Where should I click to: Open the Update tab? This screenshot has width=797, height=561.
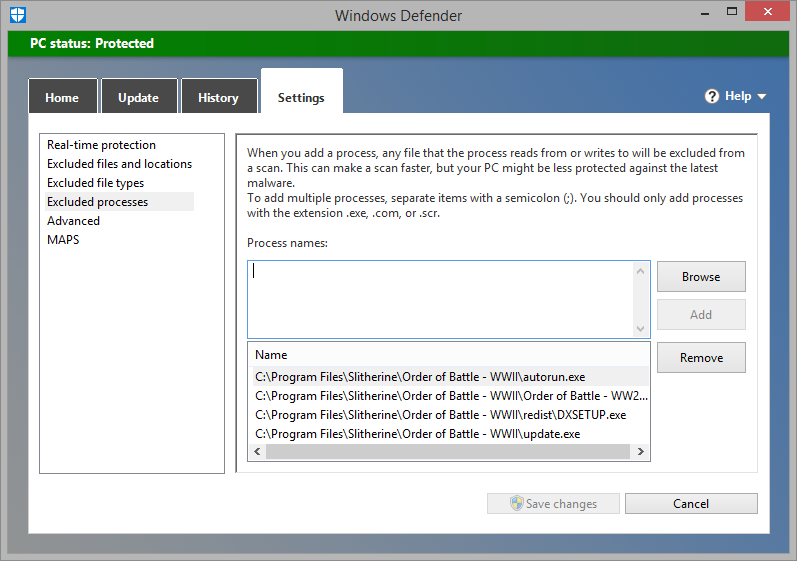coord(138,98)
